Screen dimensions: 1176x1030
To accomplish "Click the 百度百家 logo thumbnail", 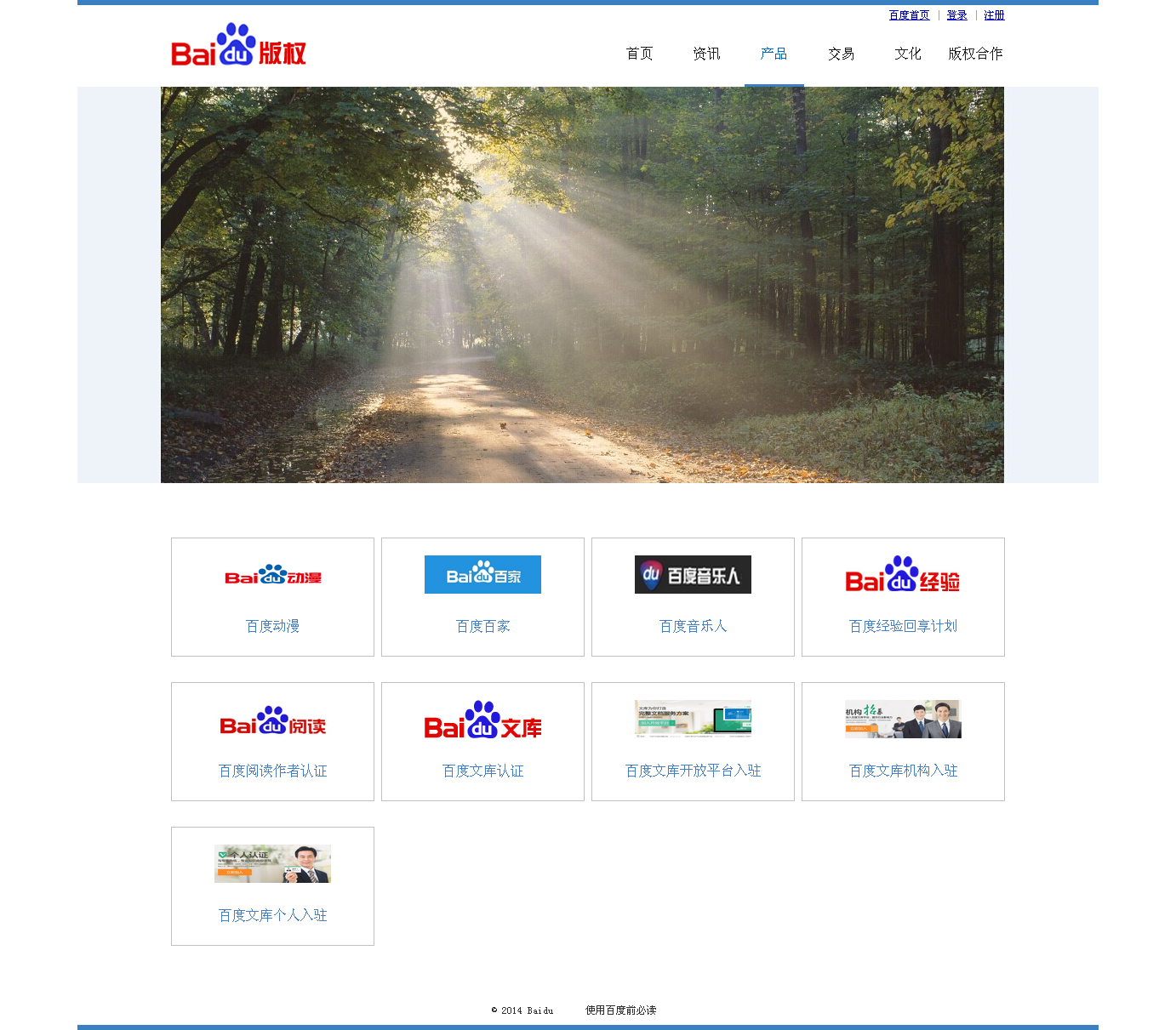I will 482,574.
